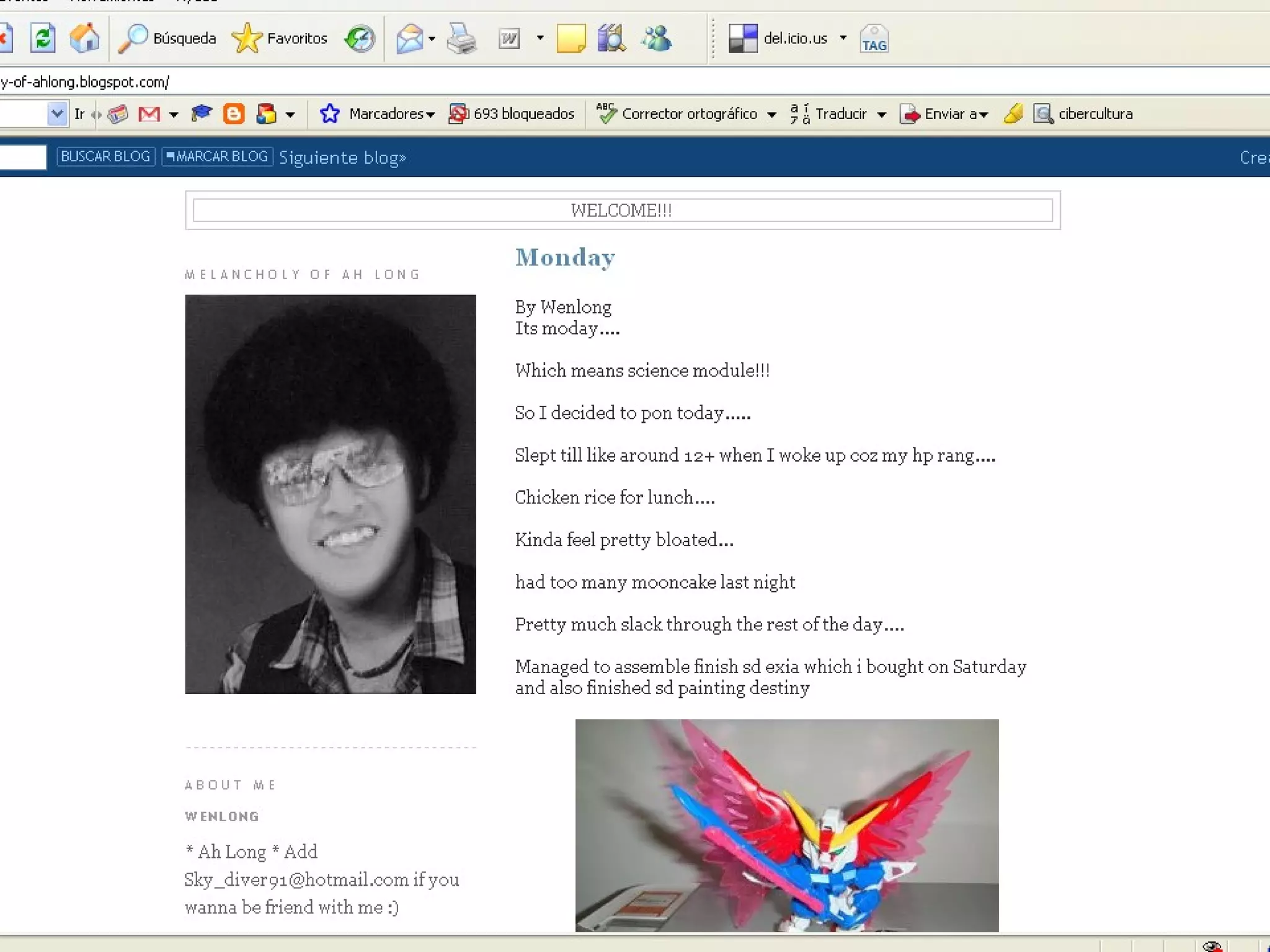Go to Home page icon

click(84, 38)
